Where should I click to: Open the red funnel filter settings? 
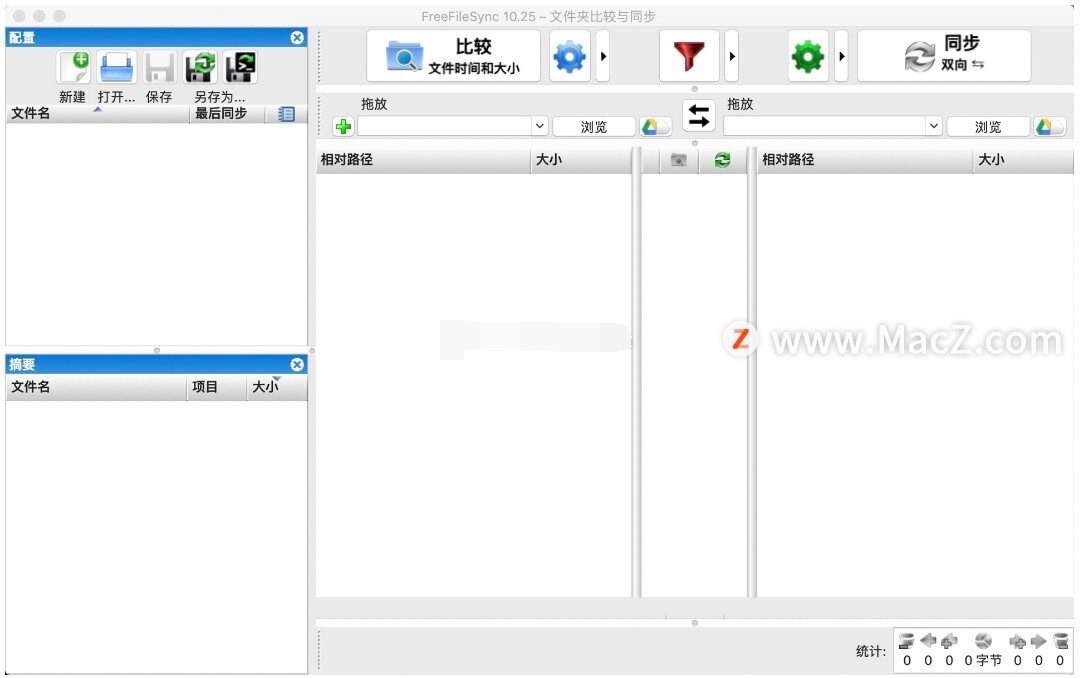click(x=689, y=56)
